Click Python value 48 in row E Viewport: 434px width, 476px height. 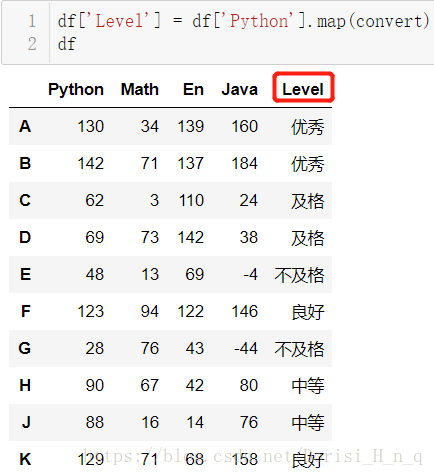[95, 274]
